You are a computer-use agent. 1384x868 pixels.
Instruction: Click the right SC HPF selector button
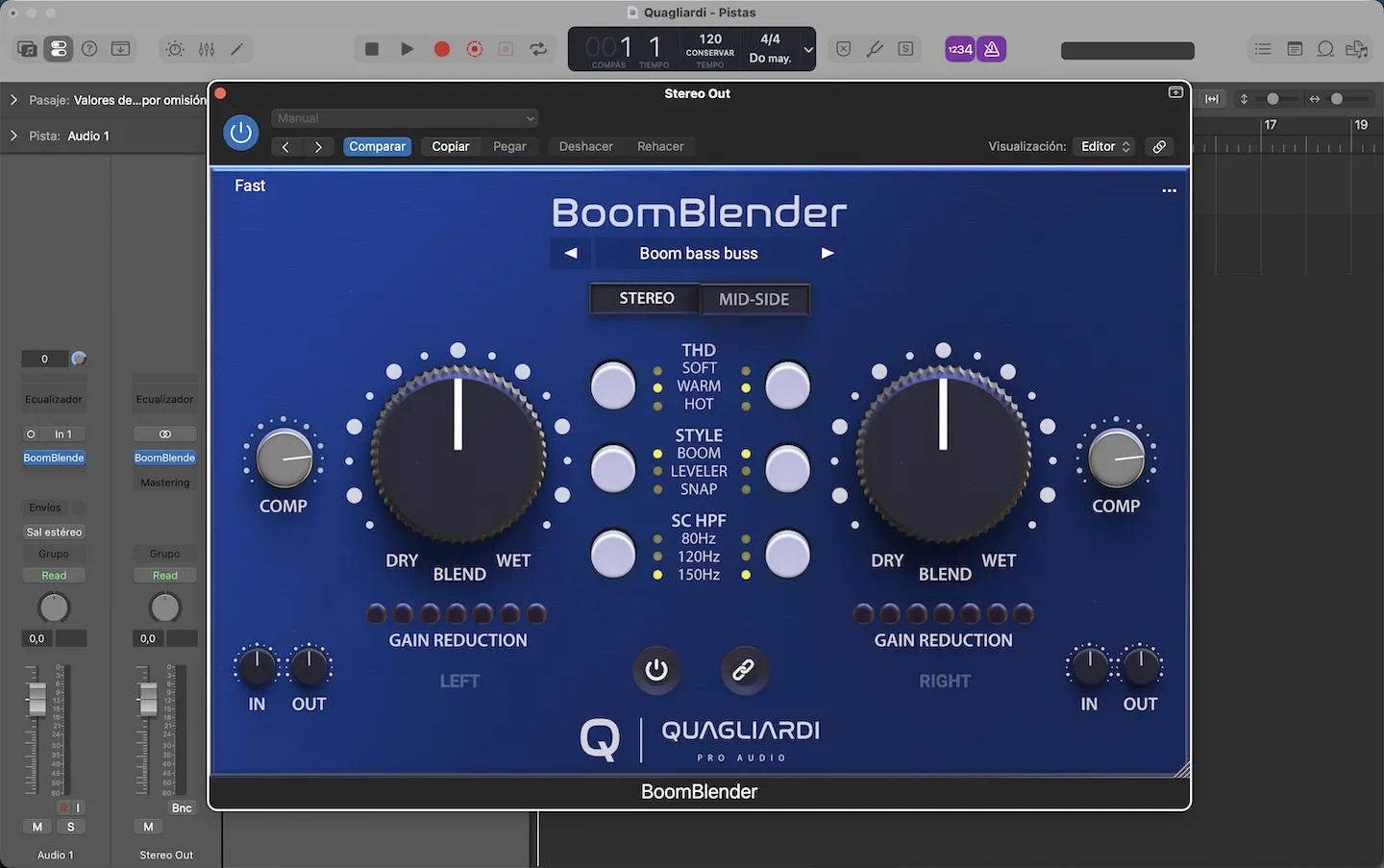(787, 555)
